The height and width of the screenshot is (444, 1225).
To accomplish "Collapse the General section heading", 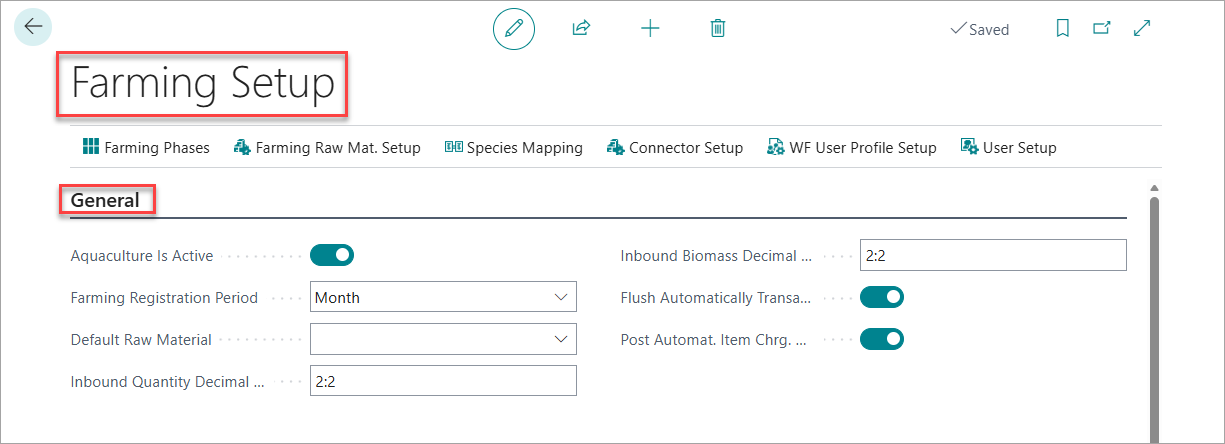I will coord(105,200).
